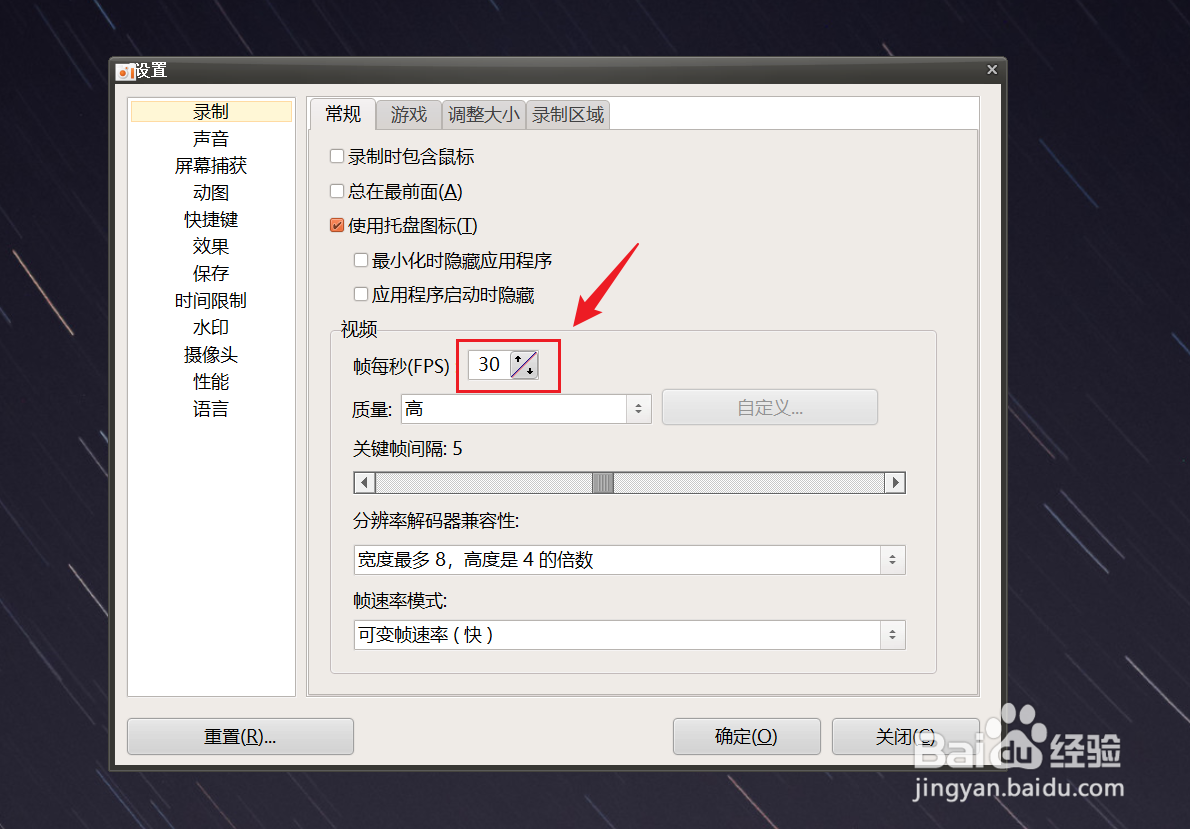
Task: Click the keyframe interval slider thumb
Action: [603, 483]
